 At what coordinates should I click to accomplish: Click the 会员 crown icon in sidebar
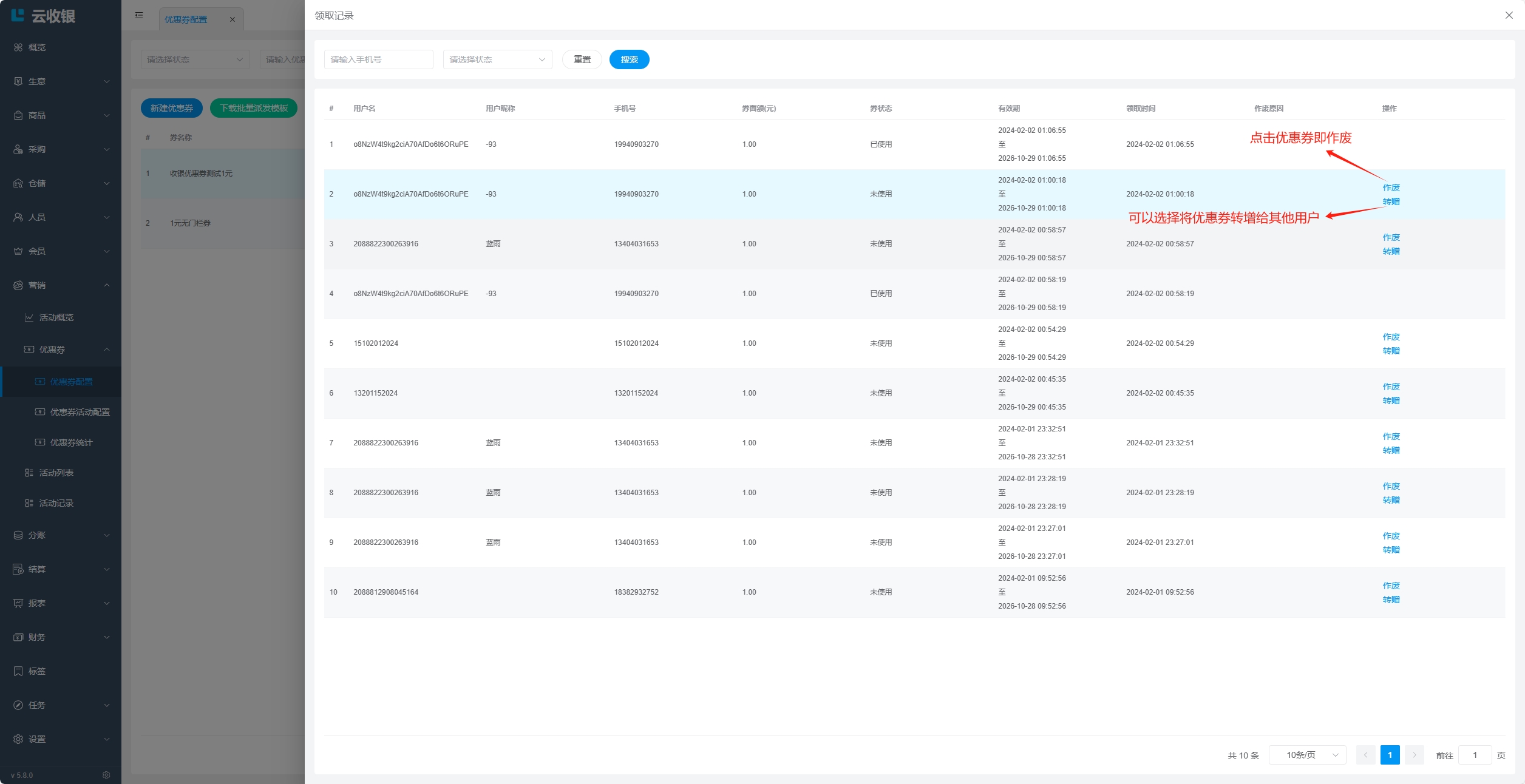(x=18, y=251)
